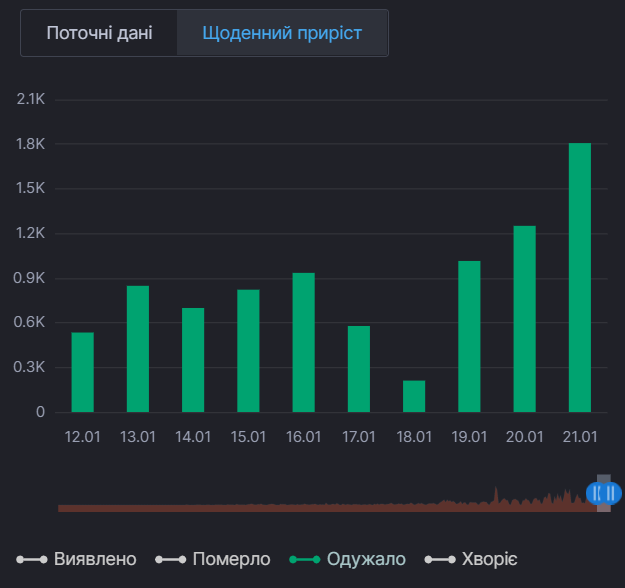Click the green bar for 19.01
This screenshot has width=625, height=588.
click(469, 336)
